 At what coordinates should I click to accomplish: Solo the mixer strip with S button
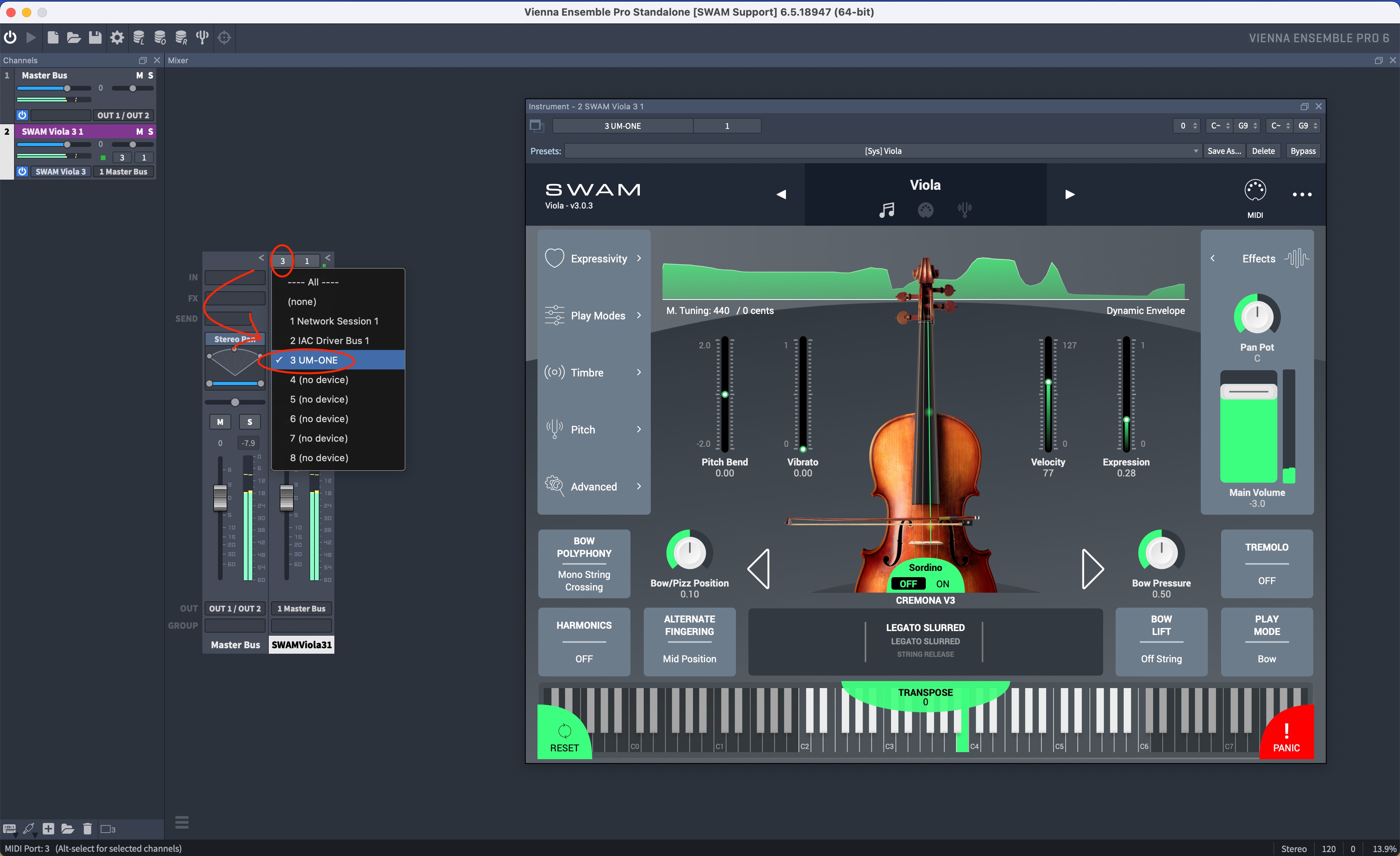(x=250, y=421)
